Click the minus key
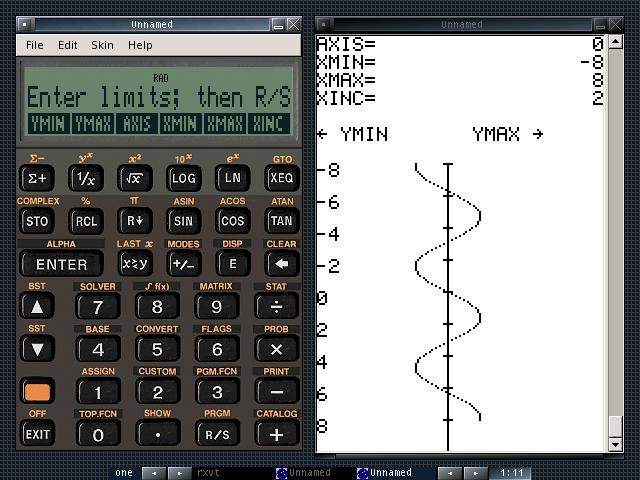The image size is (640, 480). tap(276, 392)
